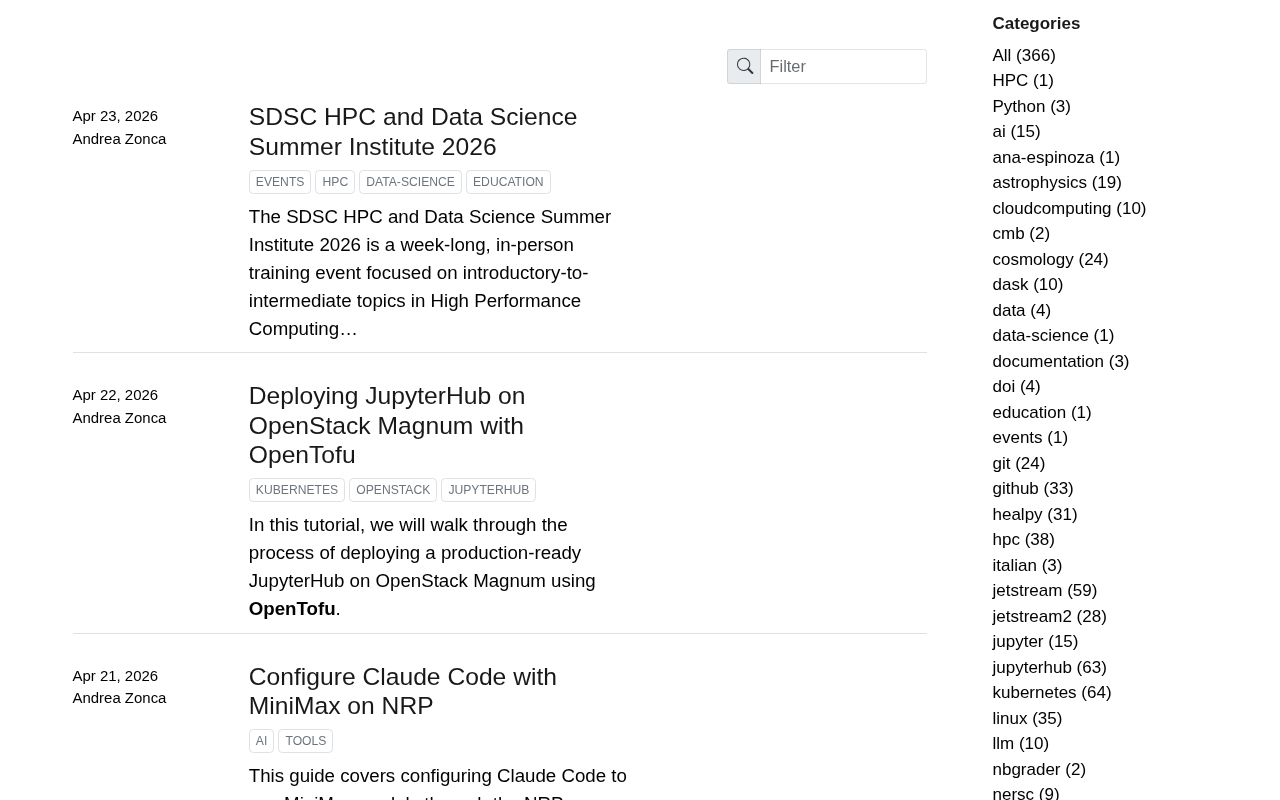Open the kubernetes (64) category

1051,692
